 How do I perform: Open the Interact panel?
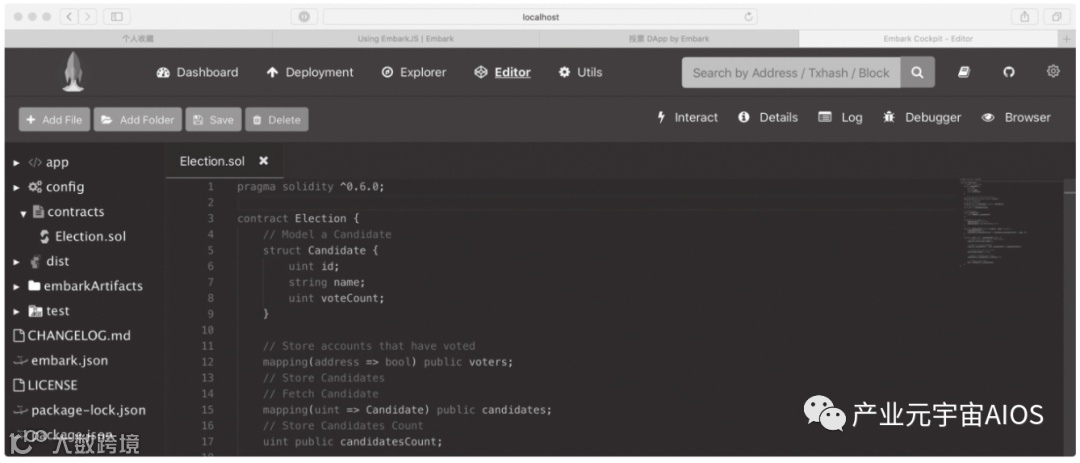point(687,118)
